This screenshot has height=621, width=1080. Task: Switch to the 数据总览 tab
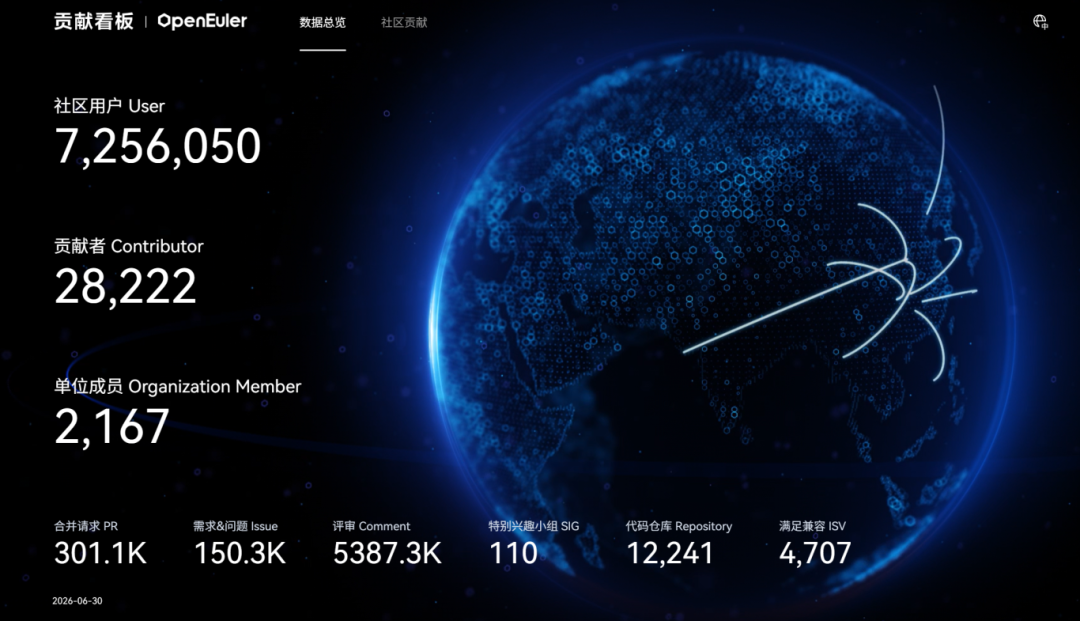click(322, 23)
